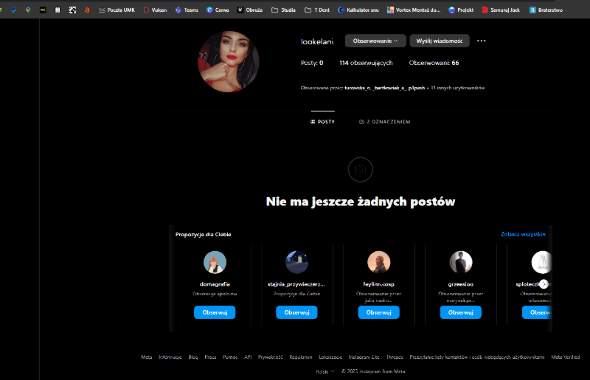The width and height of the screenshot is (590, 380).
Task: Click the Wyślij wiadomość button
Action: point(439,41)
